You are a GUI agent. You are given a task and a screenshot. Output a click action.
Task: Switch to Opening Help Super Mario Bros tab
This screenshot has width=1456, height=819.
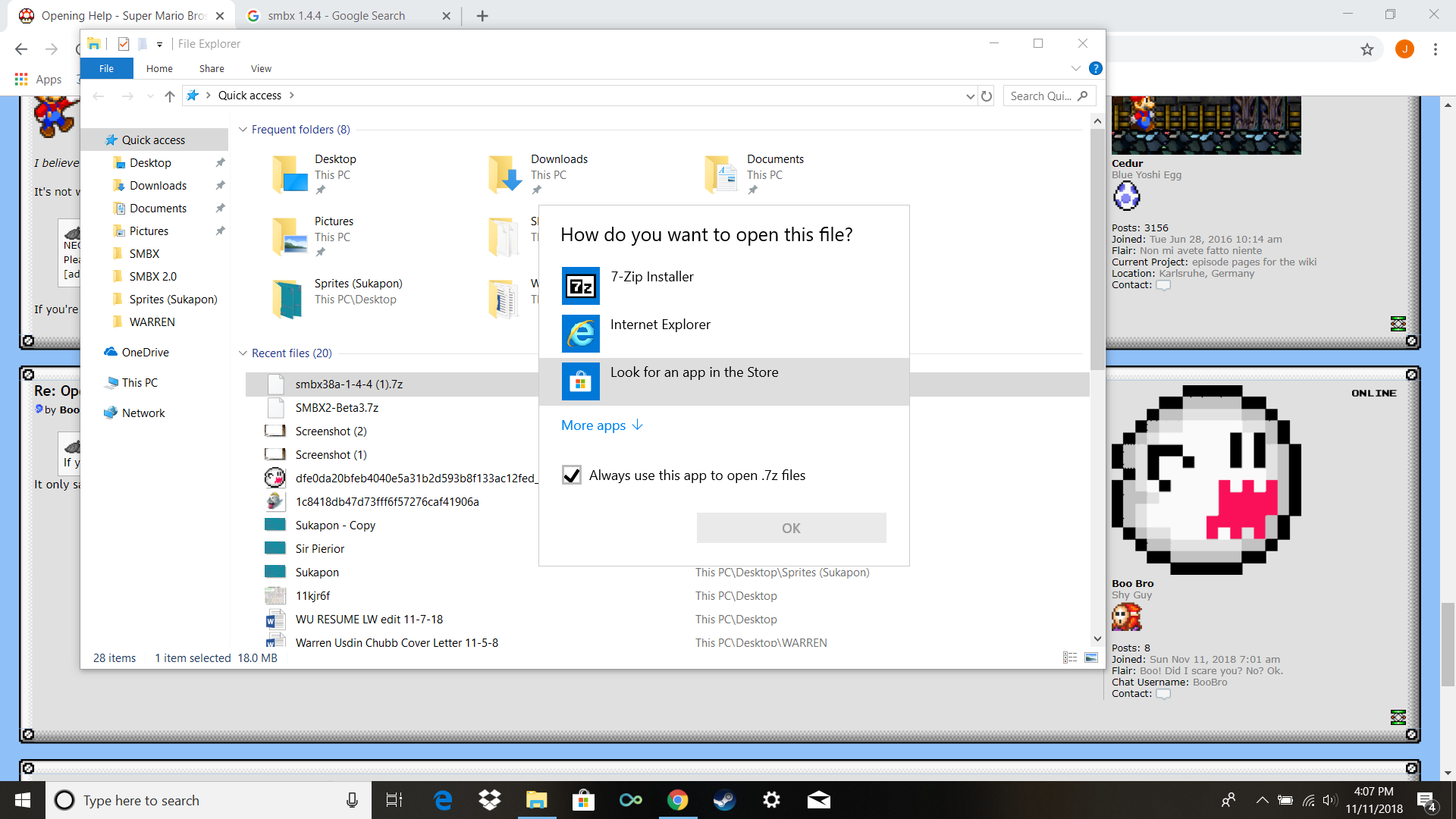[121, 15]
